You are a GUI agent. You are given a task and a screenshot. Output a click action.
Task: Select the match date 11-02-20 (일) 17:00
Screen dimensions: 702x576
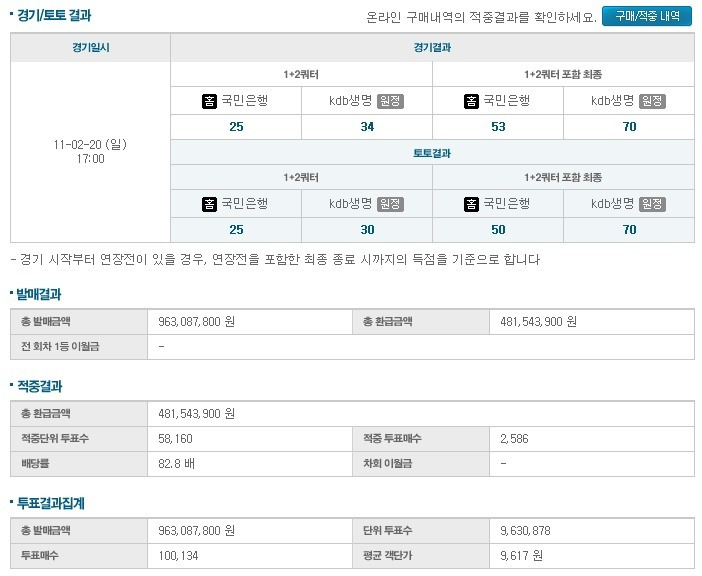(90, 152)
